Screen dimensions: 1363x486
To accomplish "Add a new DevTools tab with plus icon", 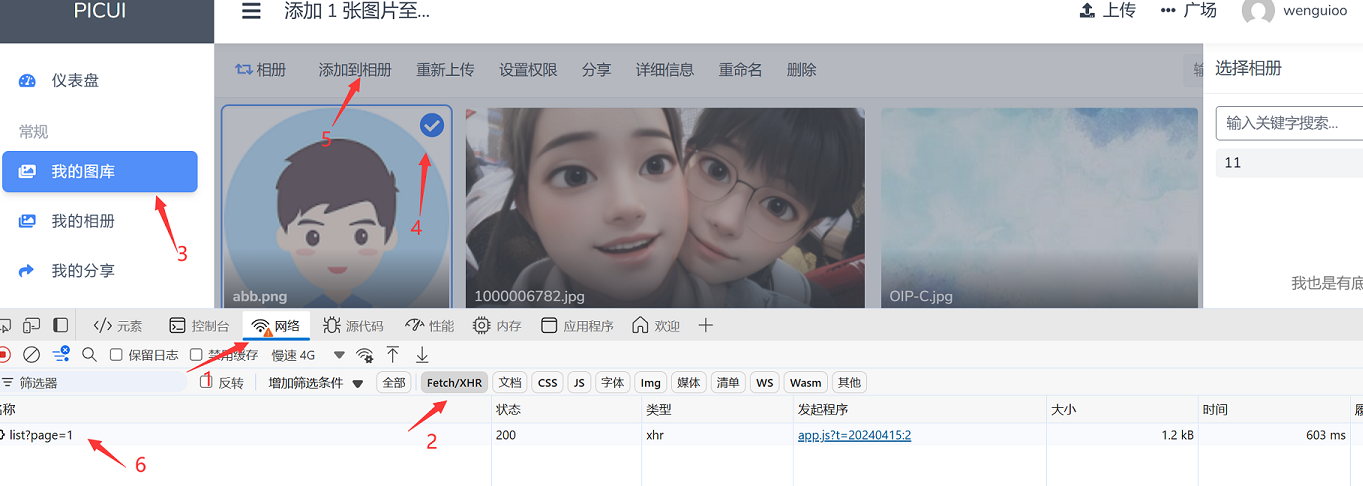I will (x=706, y=326).
